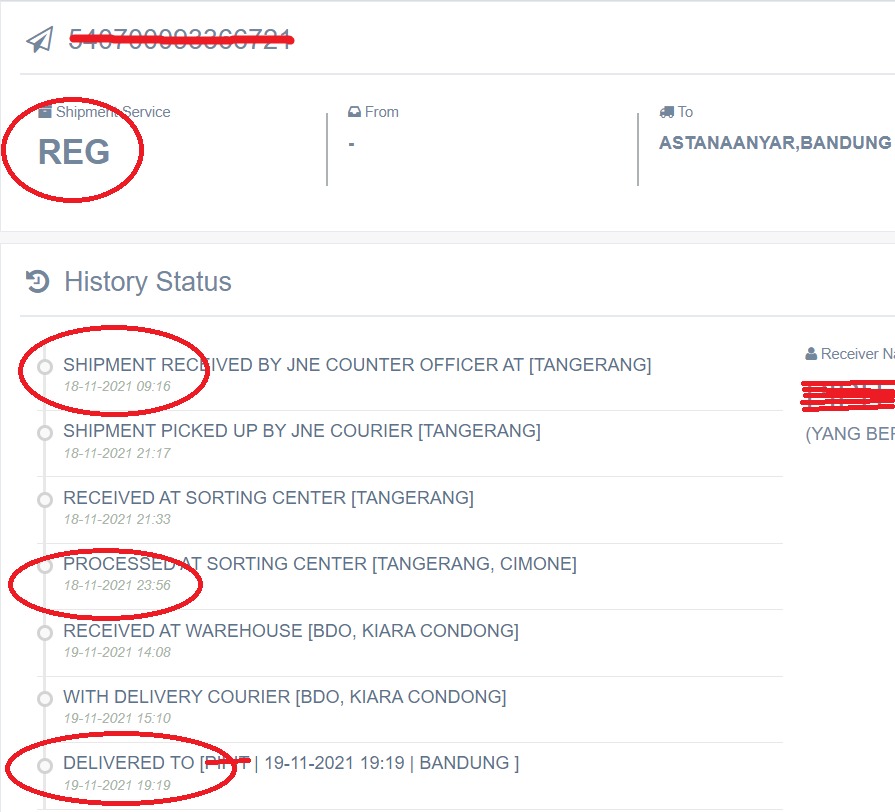
Task: Click the History Status heading
Action: (148, 281)
